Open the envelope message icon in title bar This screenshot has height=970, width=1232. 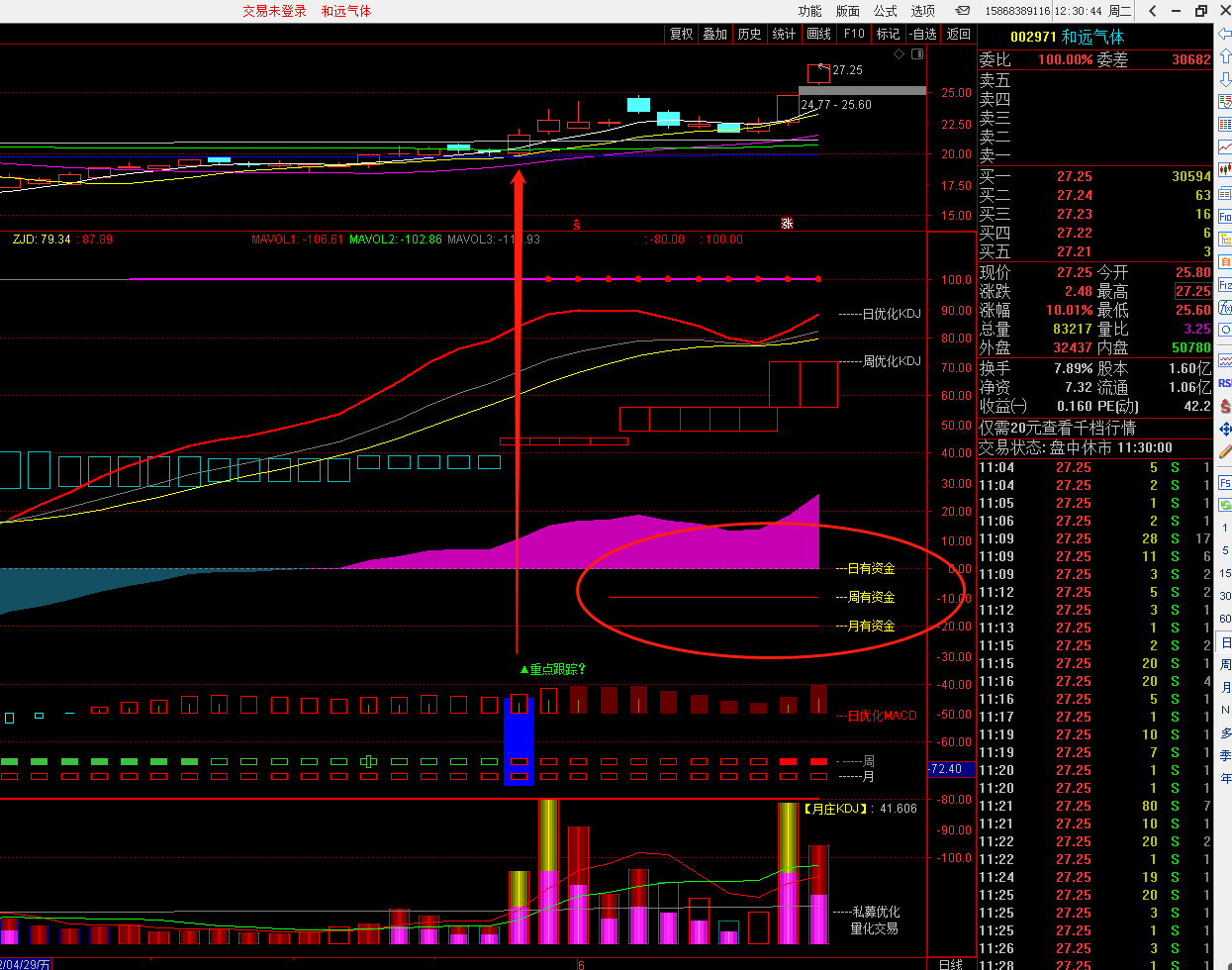962,11
